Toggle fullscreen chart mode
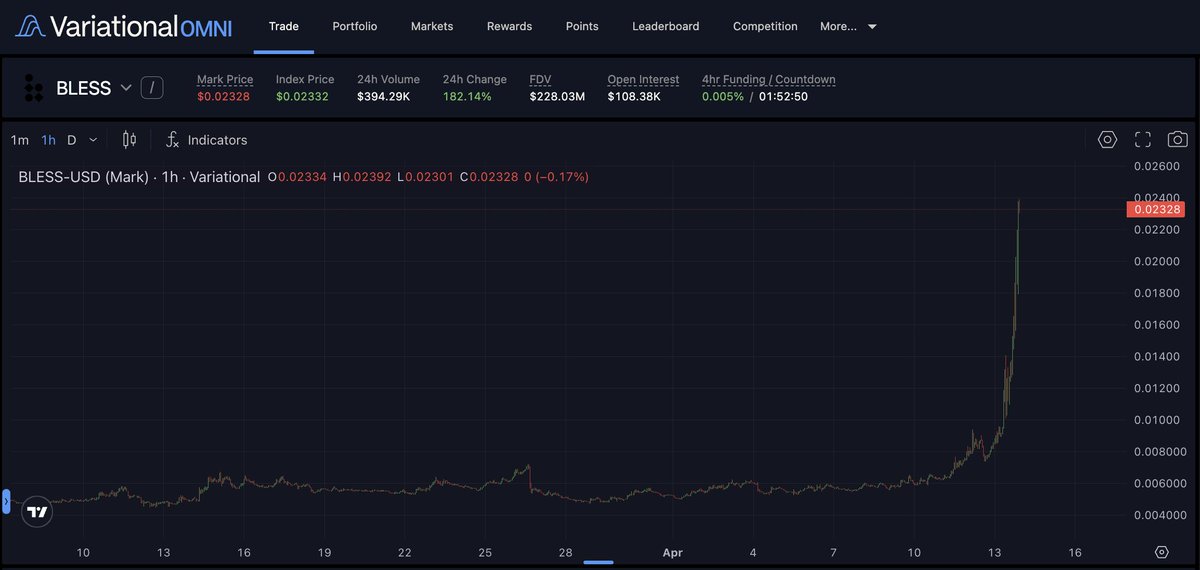This screenshot has width=1200, height=570. (1143, 140)
